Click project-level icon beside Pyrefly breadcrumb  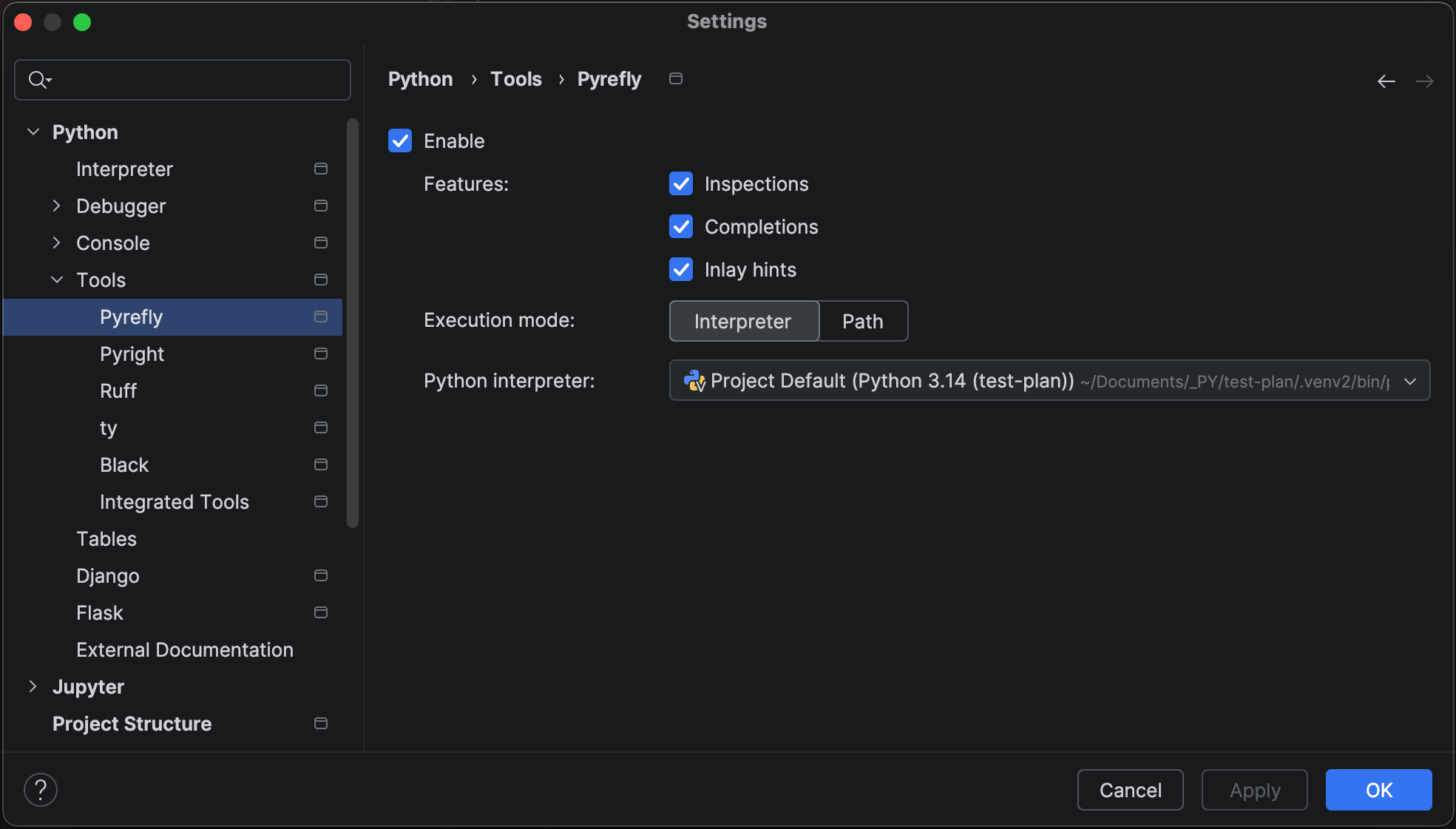pos(675,78)
